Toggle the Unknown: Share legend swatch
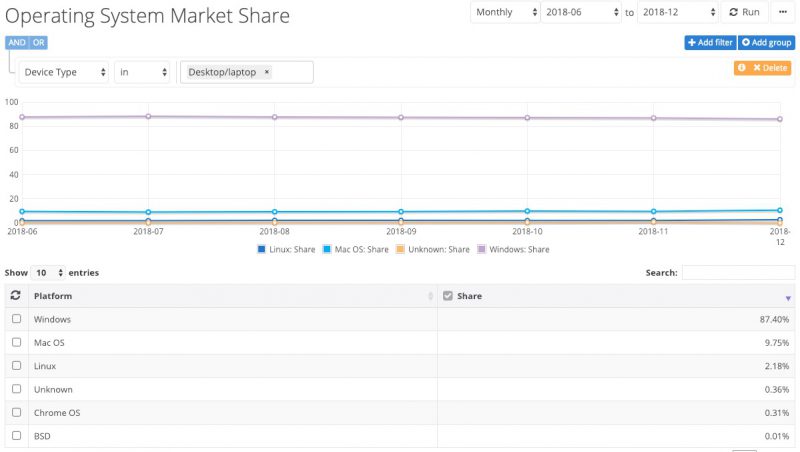Screen dimensions: 800x452 401,249
